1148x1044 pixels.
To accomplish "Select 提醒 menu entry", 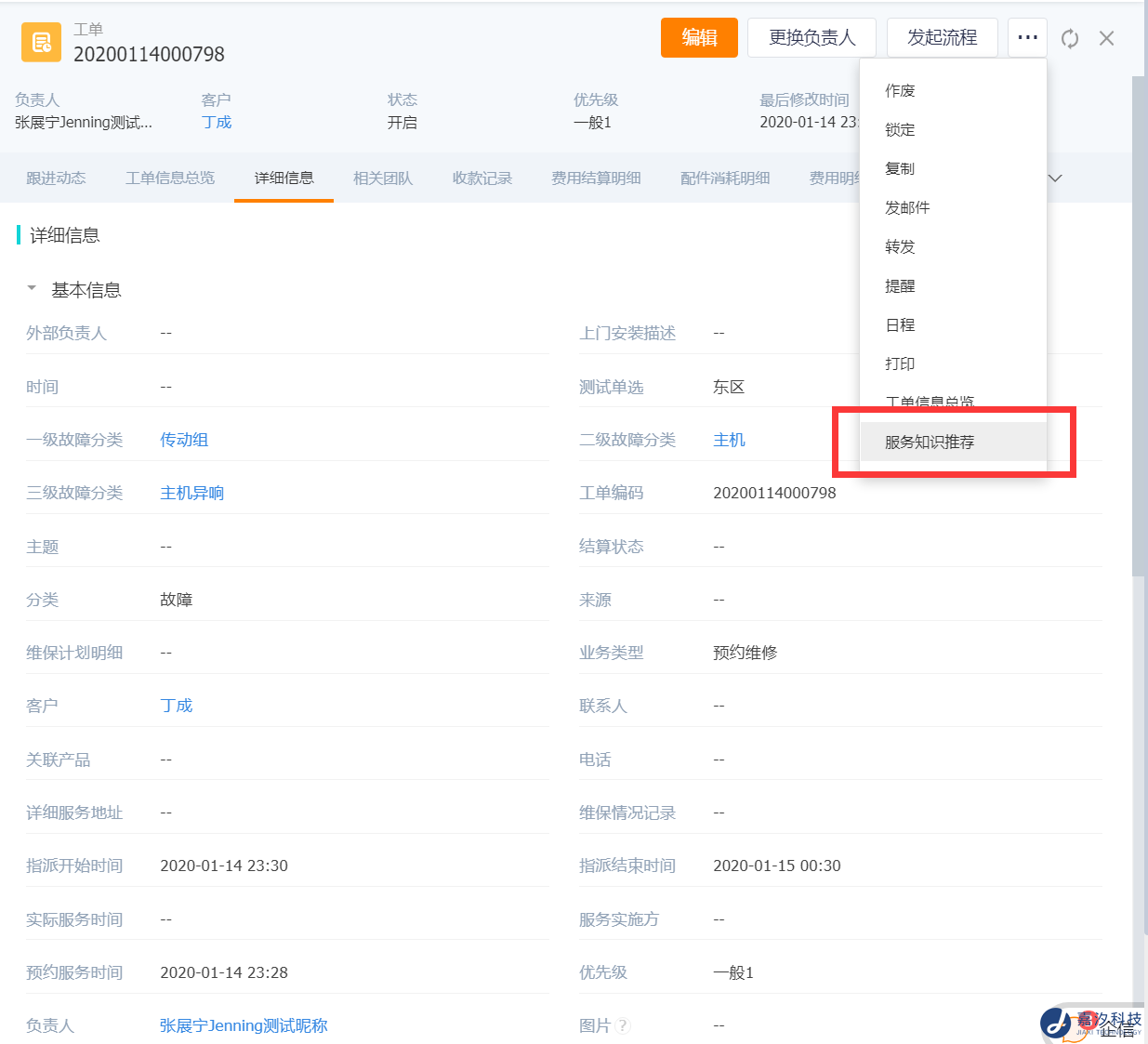I will [x=953, y=285].
